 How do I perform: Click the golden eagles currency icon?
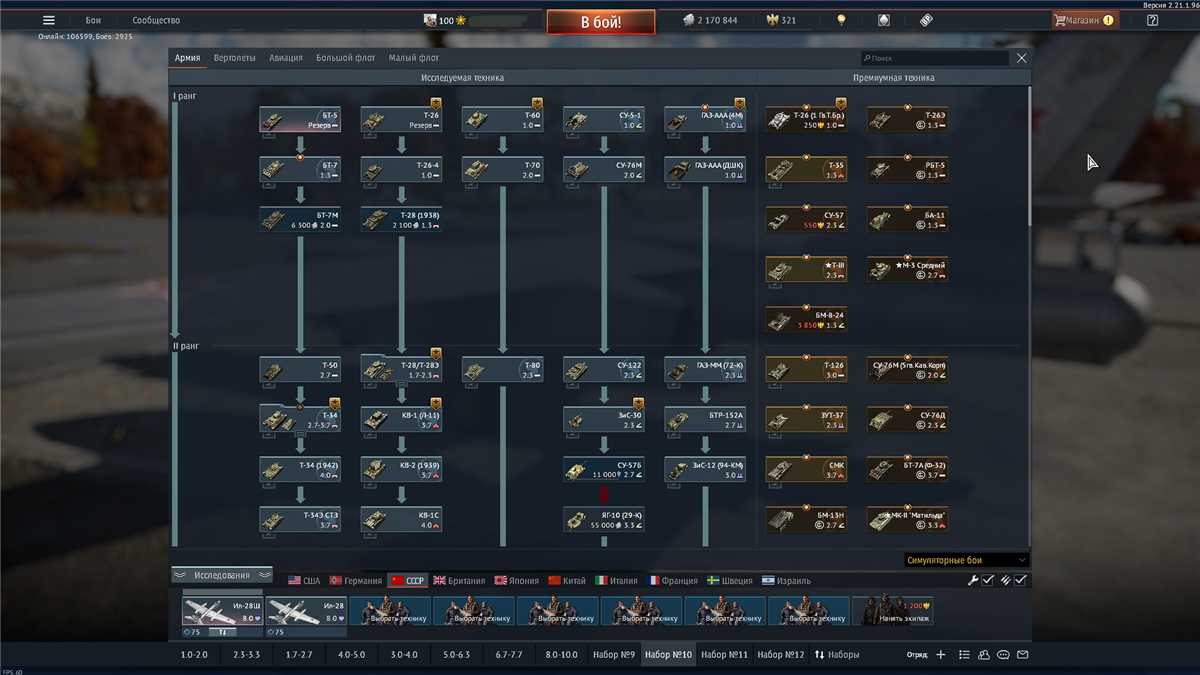[x=771, y=20]
